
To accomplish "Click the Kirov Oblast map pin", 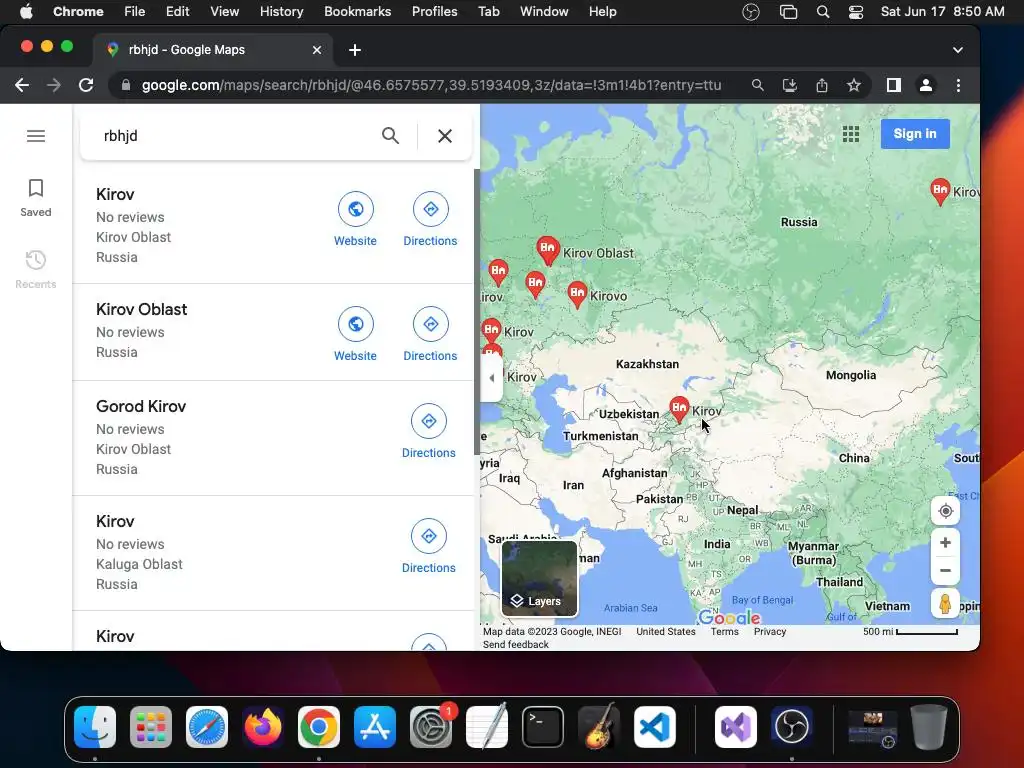I will point(547,250).
